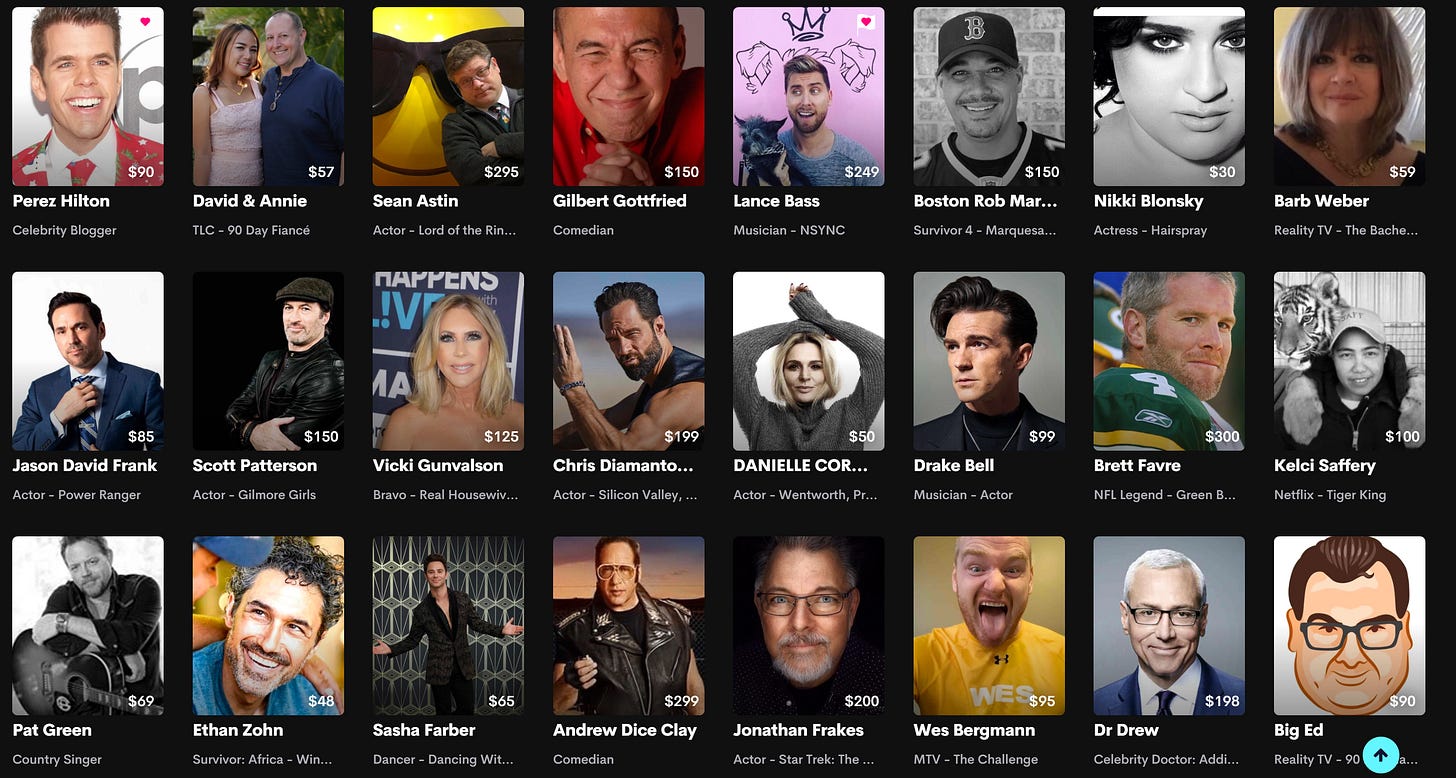Open Pat Green's black-and-white guitar photo
The image size is (1456, 778).
click(88, 626)
